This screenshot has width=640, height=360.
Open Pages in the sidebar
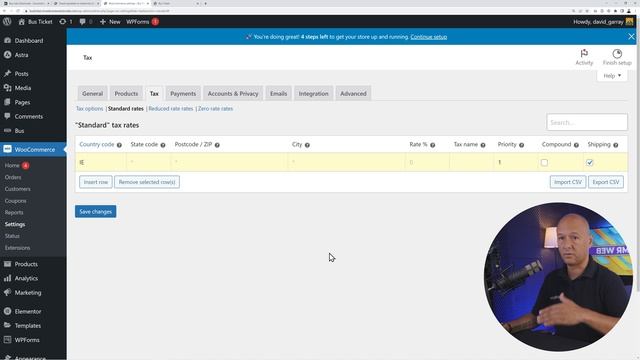coord(22,102)
